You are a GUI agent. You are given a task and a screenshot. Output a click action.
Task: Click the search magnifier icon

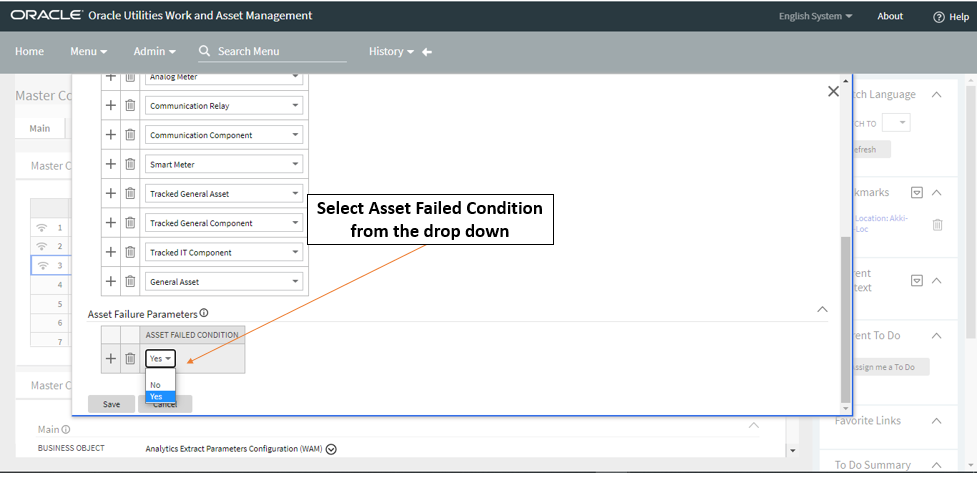tap(204, 51)
